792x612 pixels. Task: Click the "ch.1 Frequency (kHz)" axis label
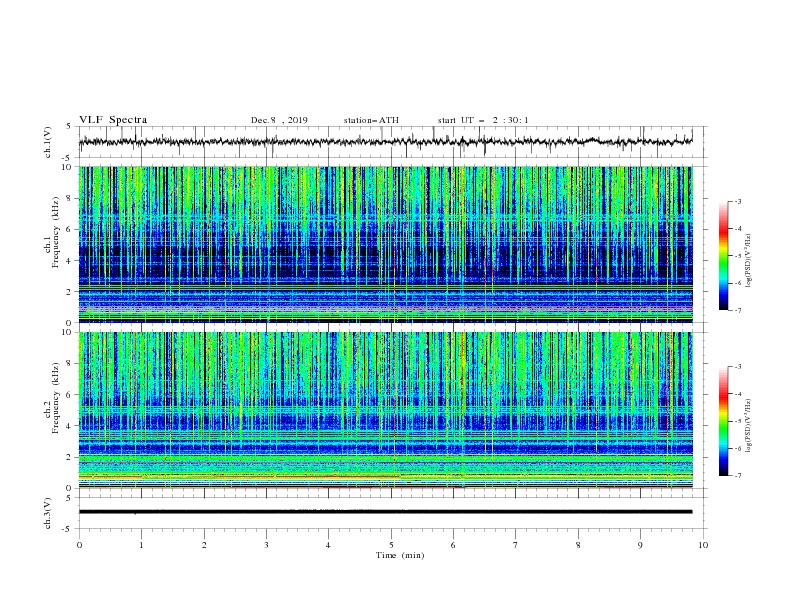coord(52,230)
